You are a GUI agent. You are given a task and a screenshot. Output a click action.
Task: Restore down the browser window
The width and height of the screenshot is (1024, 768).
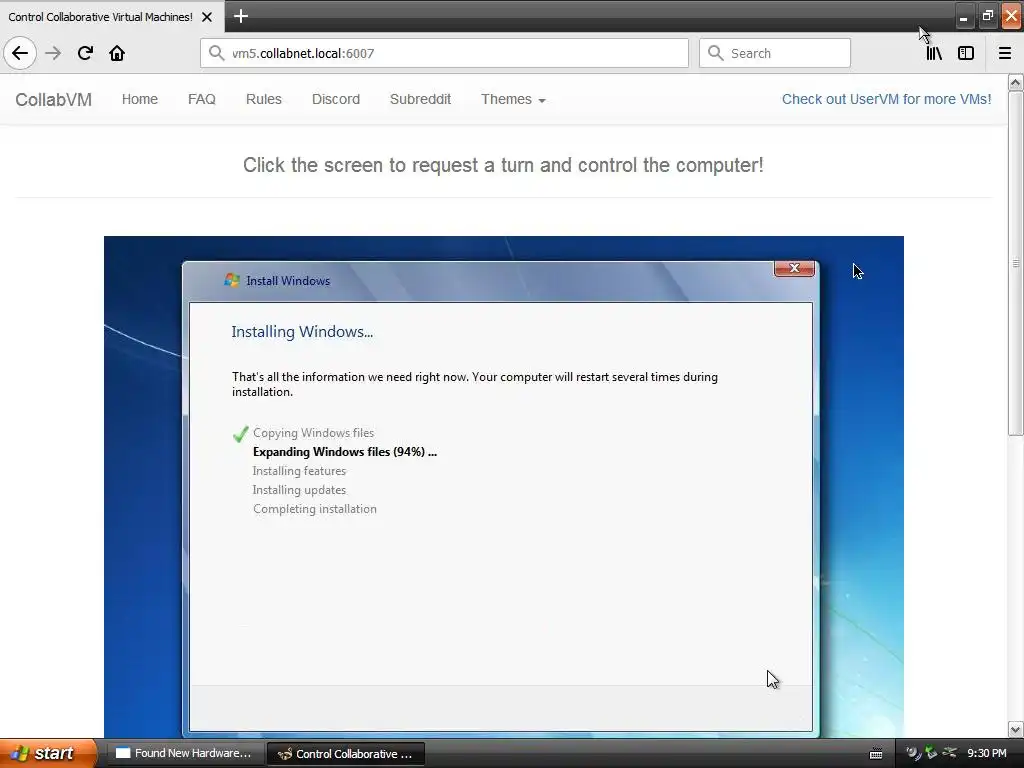tap(987, 16)
